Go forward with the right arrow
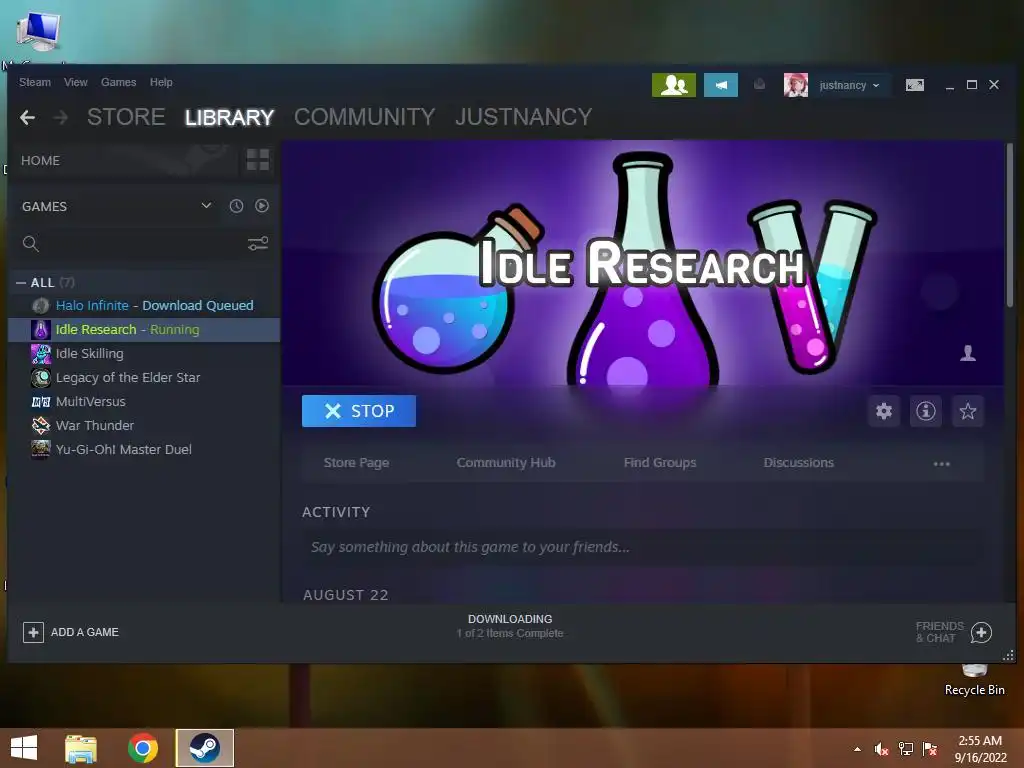1024x768 pixels. 61,118
